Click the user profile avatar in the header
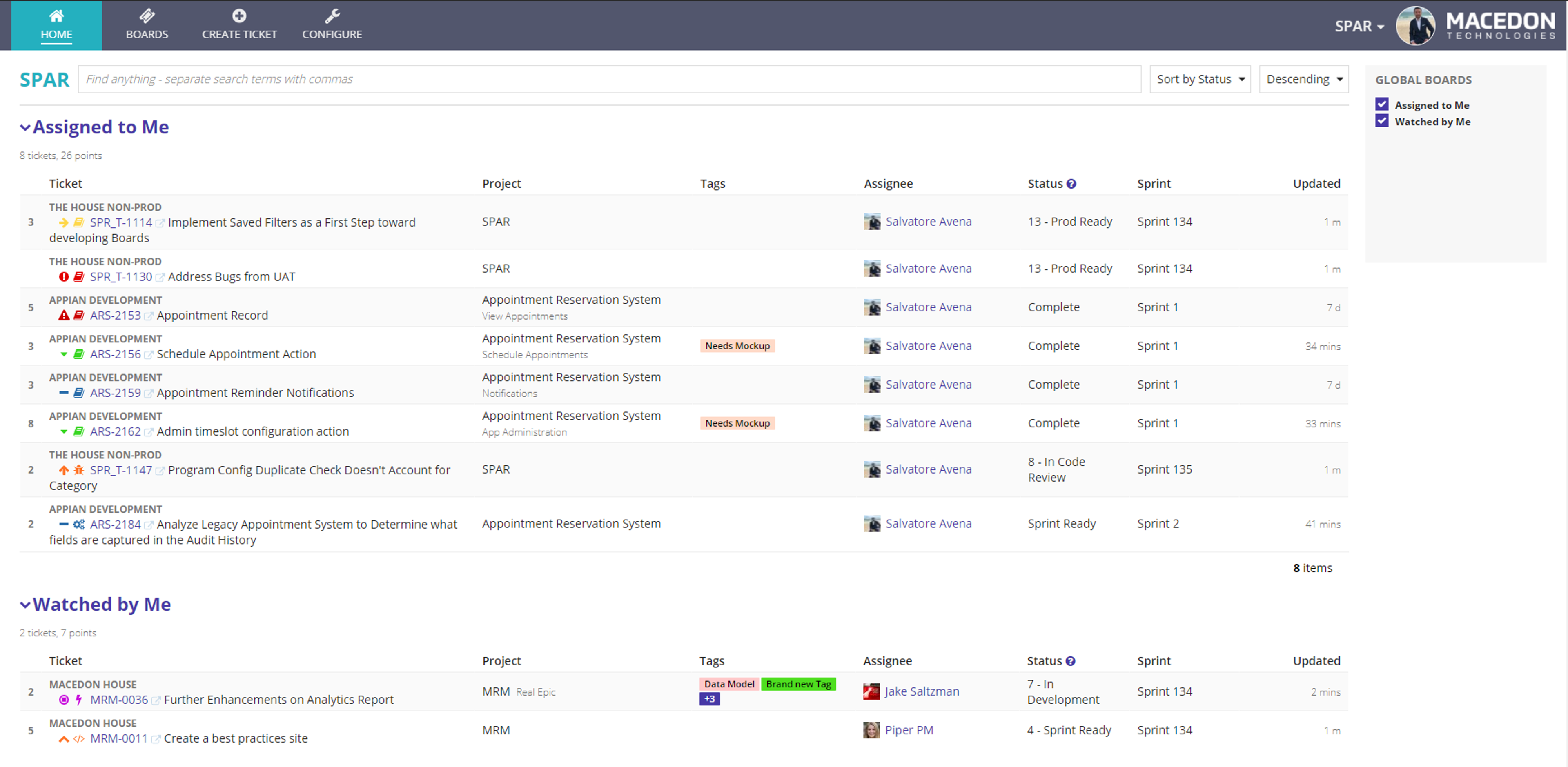This screenshot has height=767, width=1568. pos(1414,26)
